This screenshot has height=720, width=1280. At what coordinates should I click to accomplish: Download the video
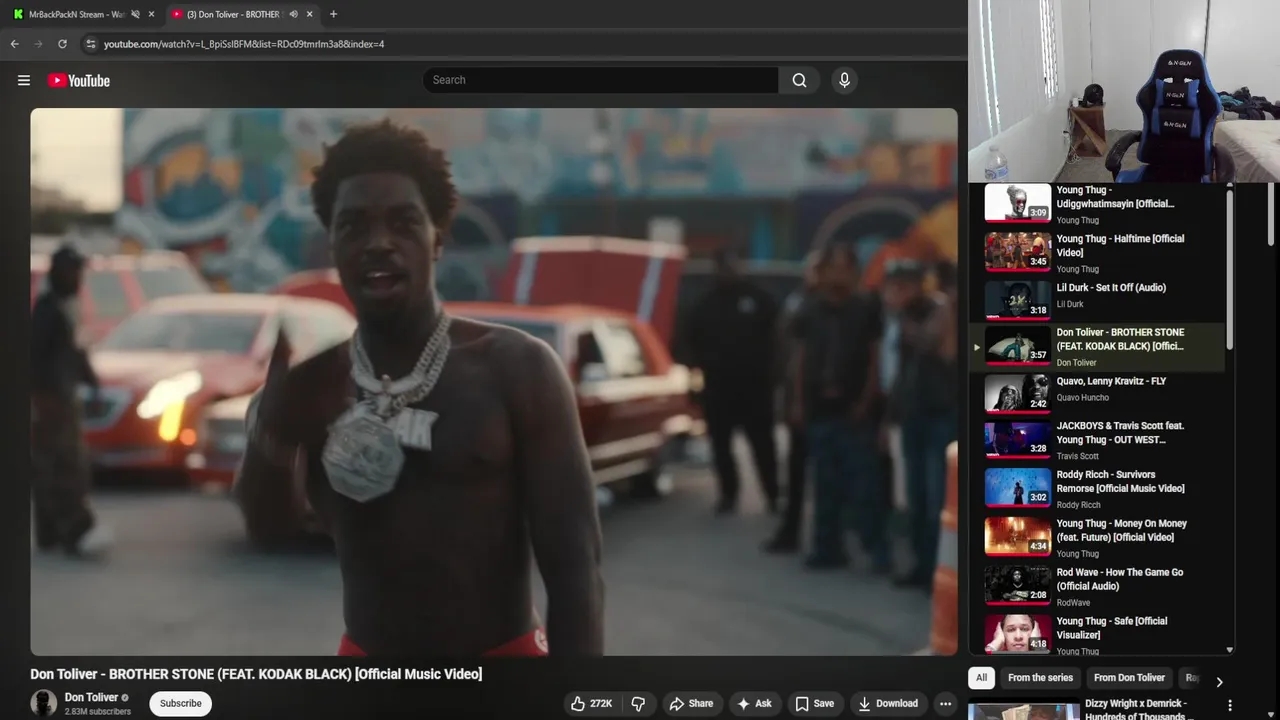pyautogui.click(x=888, y=704)
